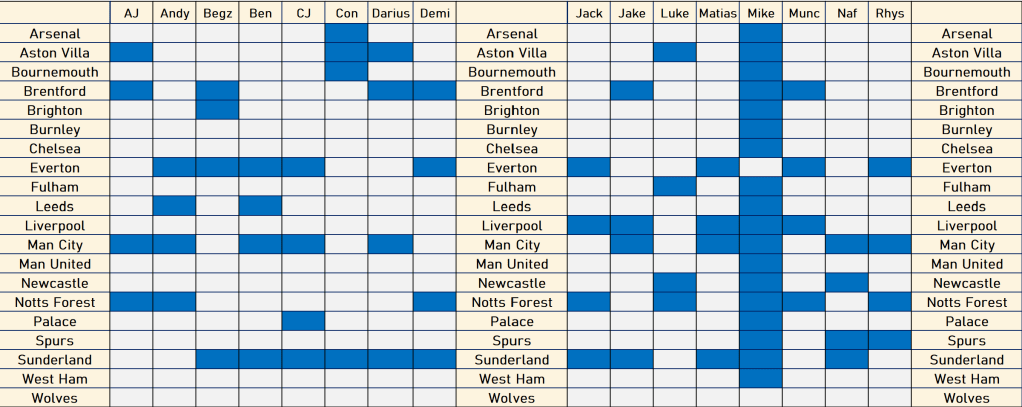Viewport: 1022px width, 407px height.
Task: Click Naf's filled Newcastle cell
Action: (x=846, y=283)
